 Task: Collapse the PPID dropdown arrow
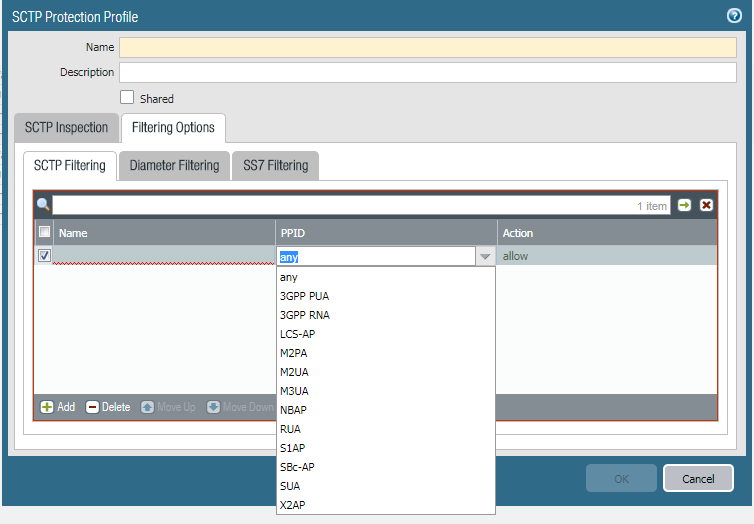pos(485,257)
